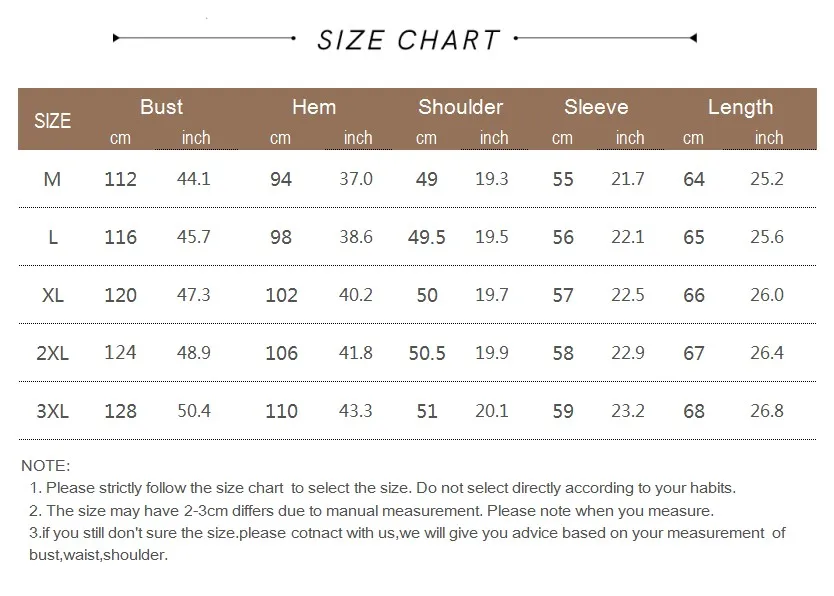The width and height of the screenshot is (834, 596).
Task: Click the Sleeve column header
Action: click(x=596, y=107)
